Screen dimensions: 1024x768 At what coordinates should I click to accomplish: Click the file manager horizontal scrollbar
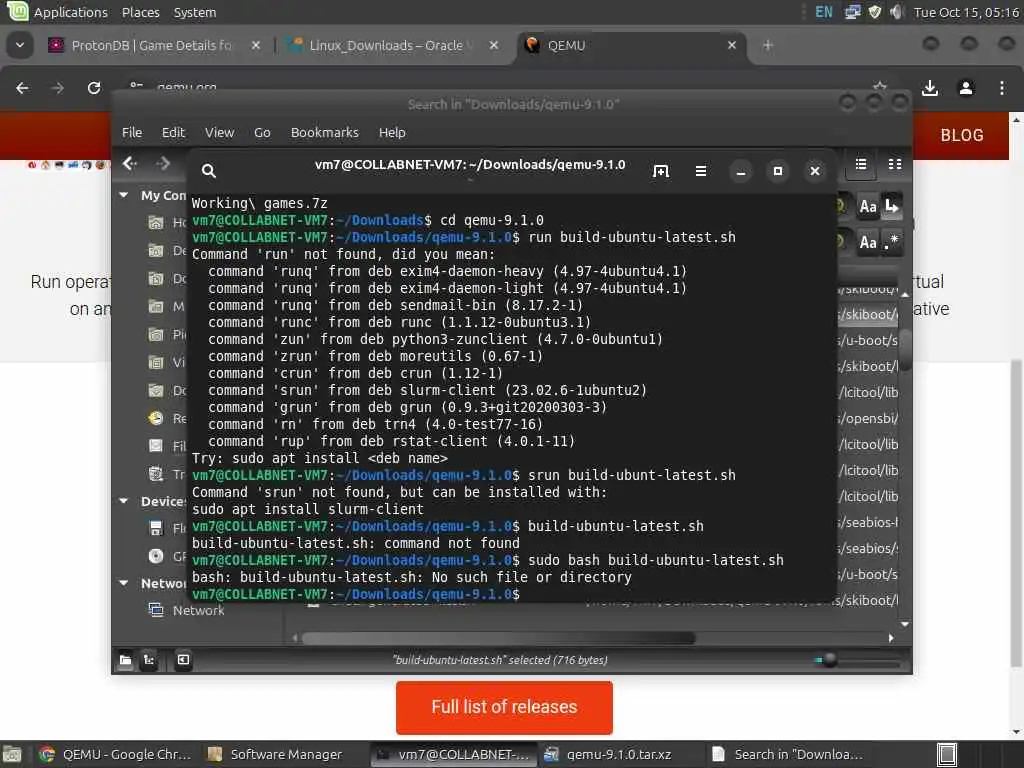[x=499, y=638]
